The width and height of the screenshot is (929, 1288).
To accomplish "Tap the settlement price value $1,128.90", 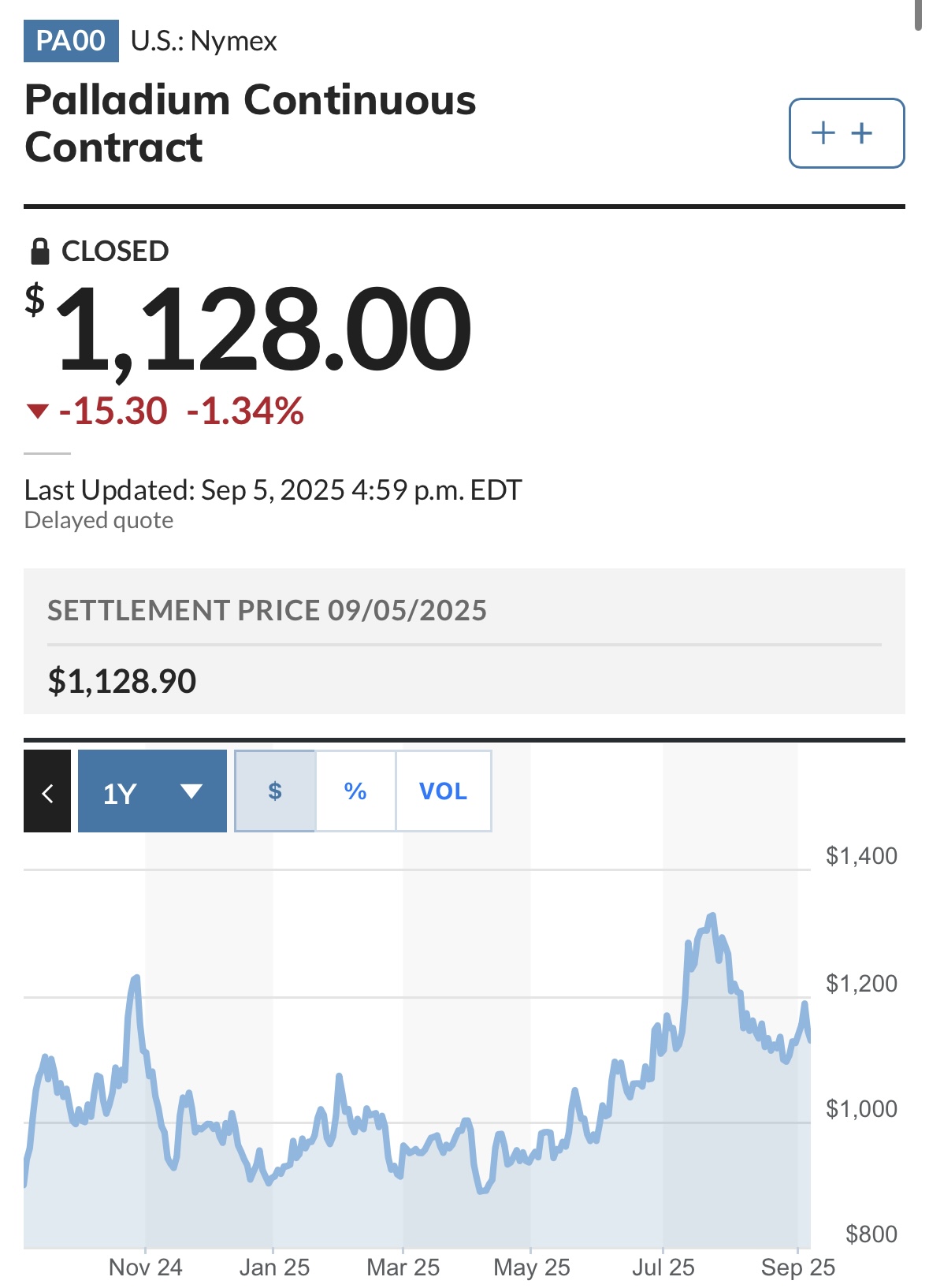I will click(122, 681).
